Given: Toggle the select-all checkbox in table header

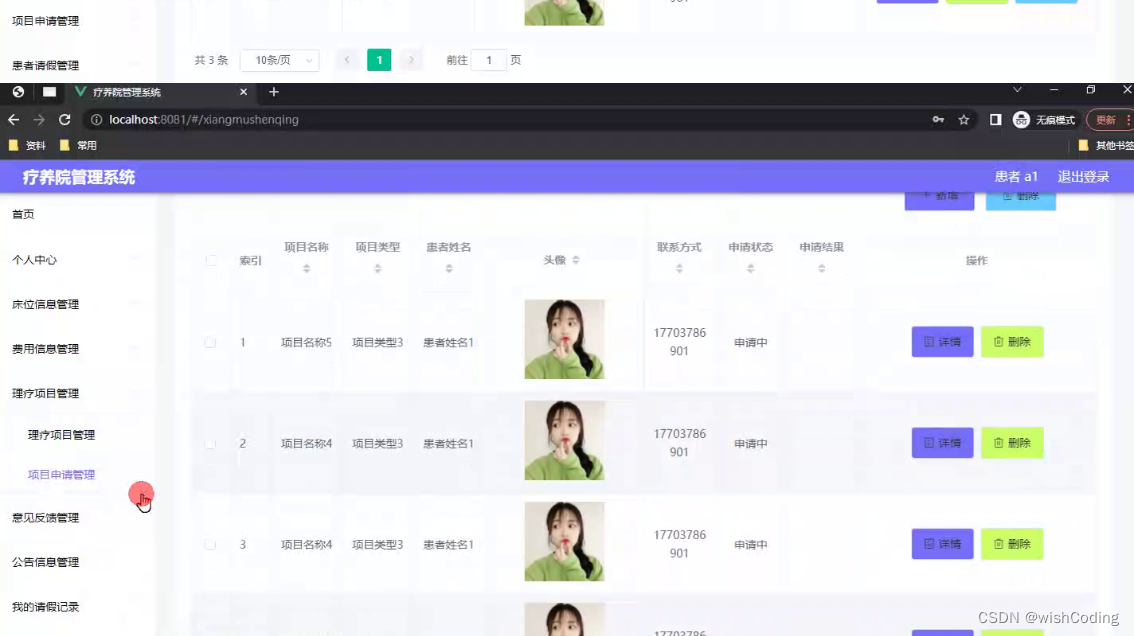Looking at the screenshot, I should (x=210, y=260).
